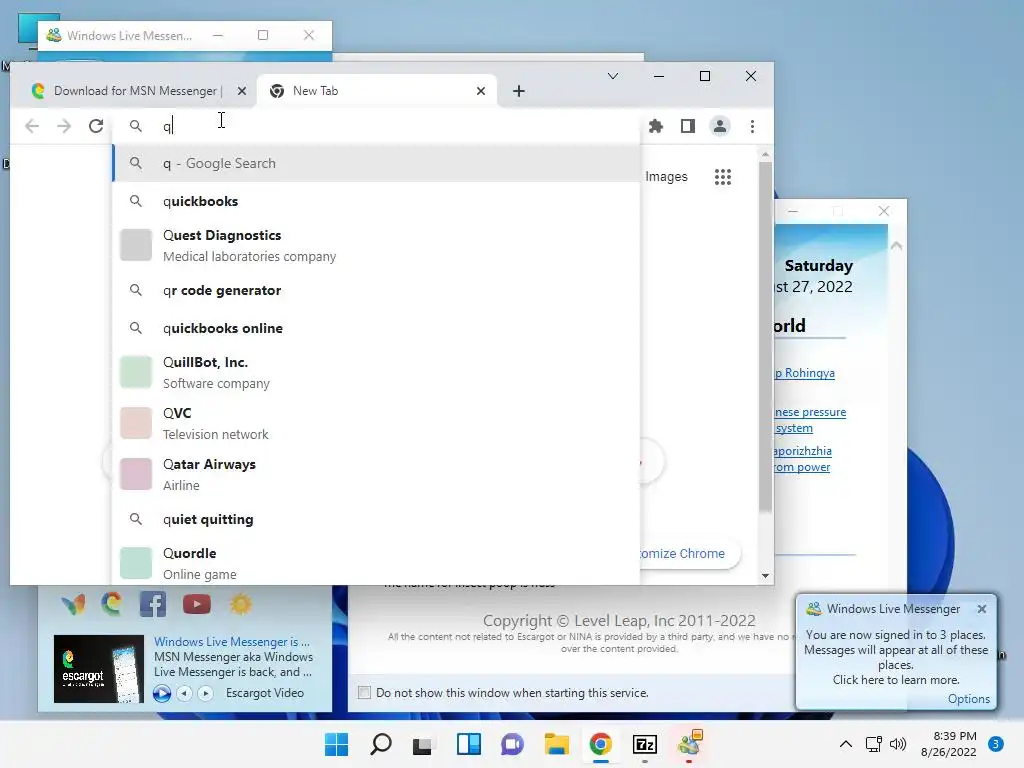
Task: Click the signed-in places notification message
Action: click(895, 657)
